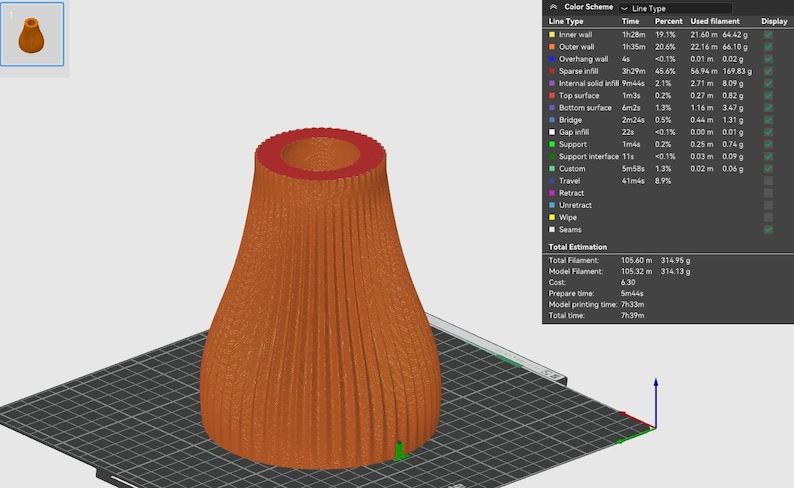
Task: Click Total time value 7h39m
Action: coord(632,315)
